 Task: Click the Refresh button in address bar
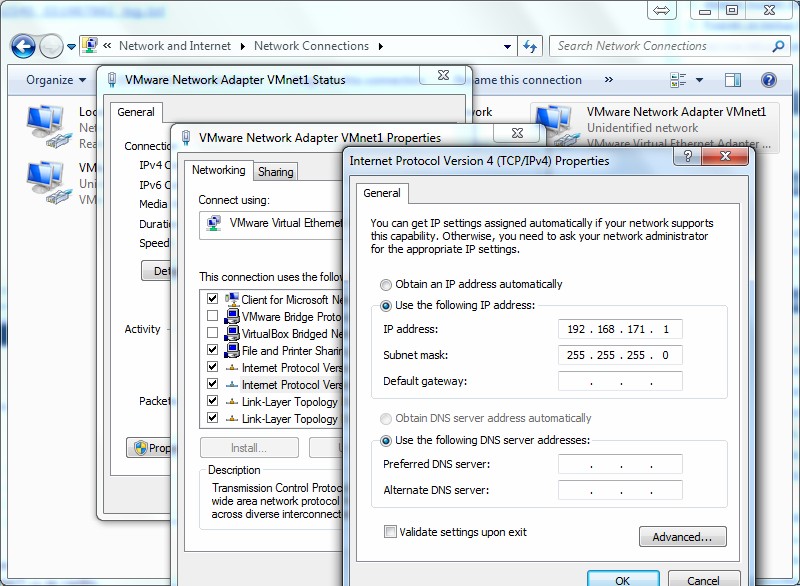click(530, 46)
